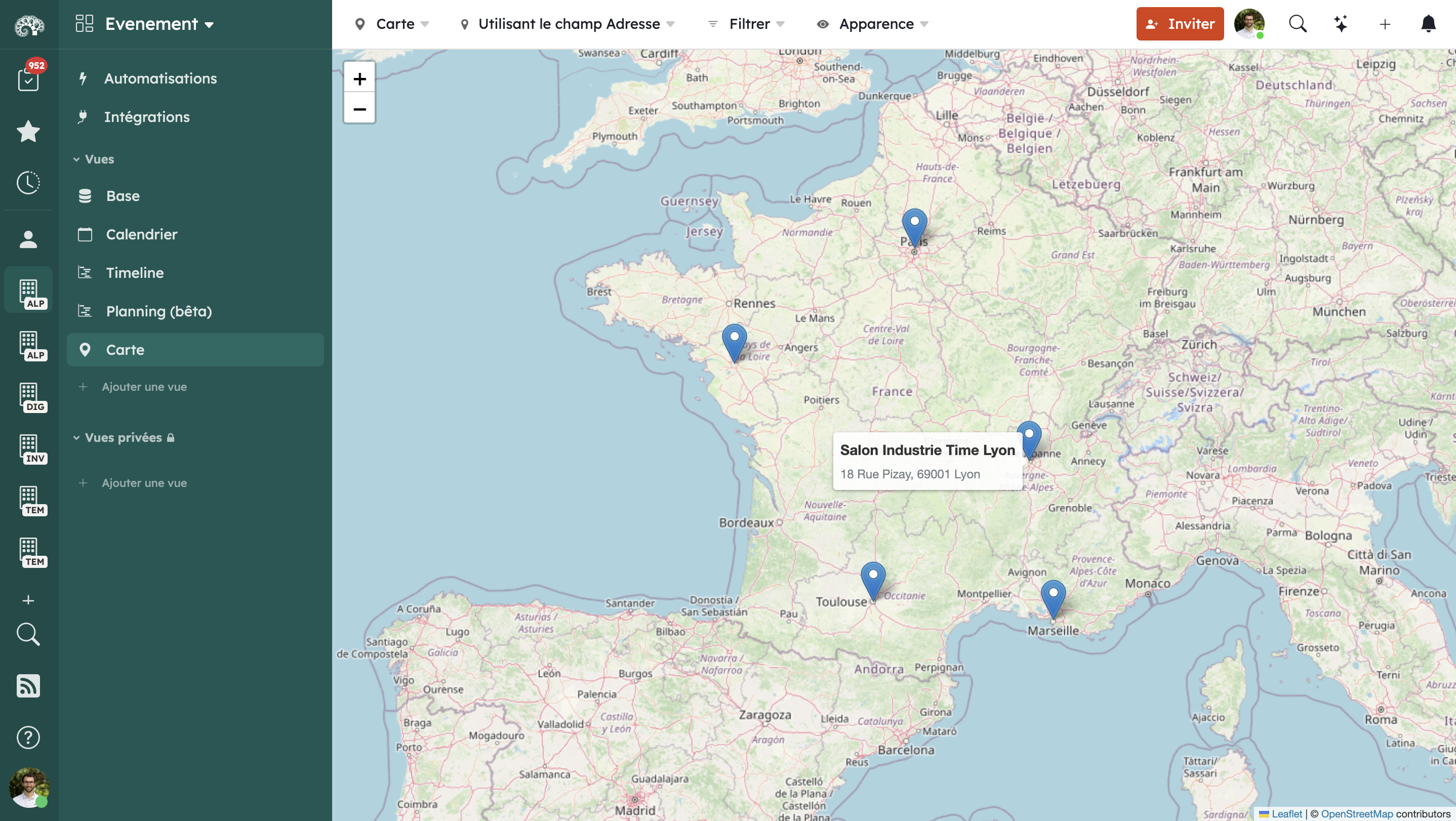Click the plus icon to add a base

point(28,601)
